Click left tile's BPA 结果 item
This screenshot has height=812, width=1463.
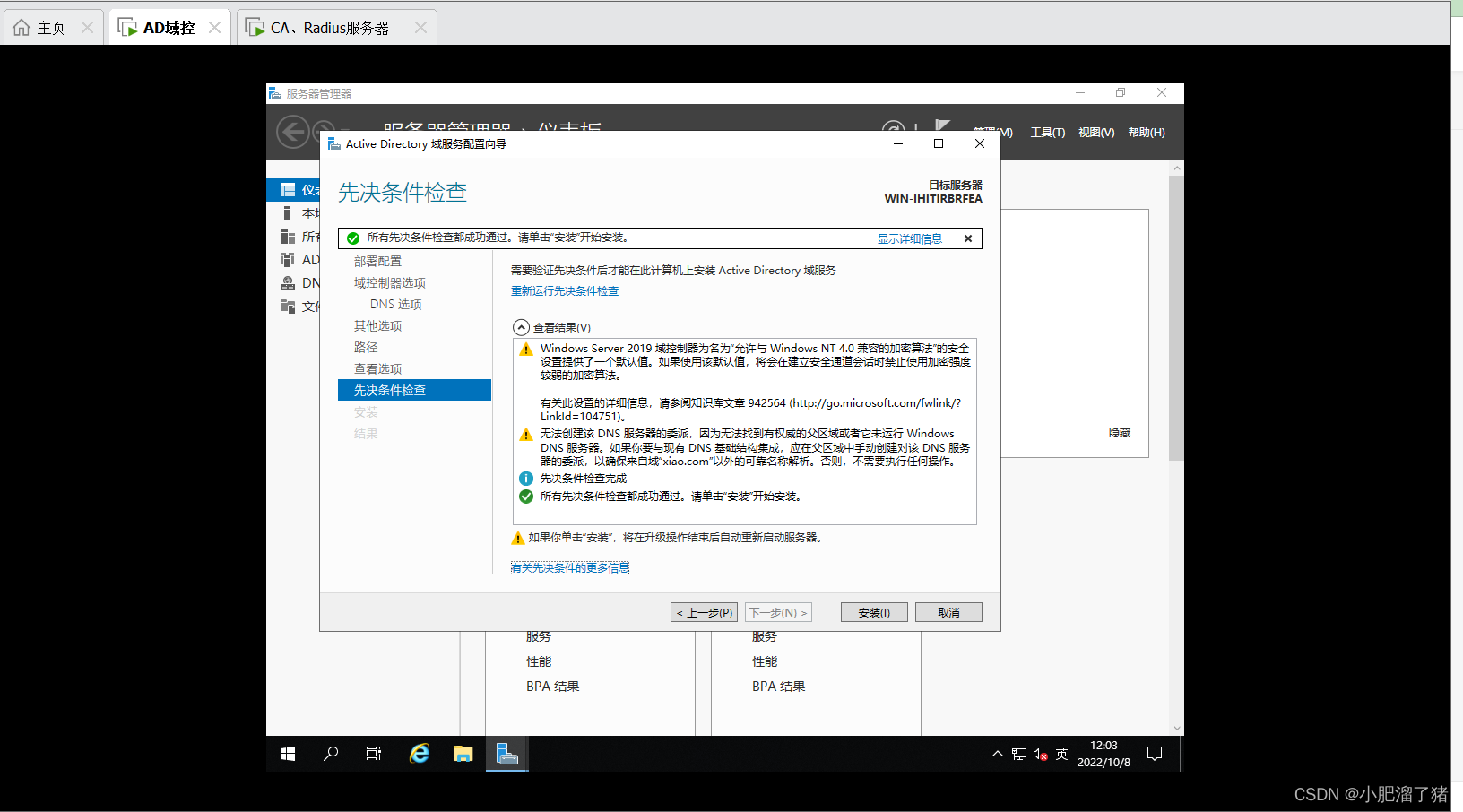tap(552, 687)
